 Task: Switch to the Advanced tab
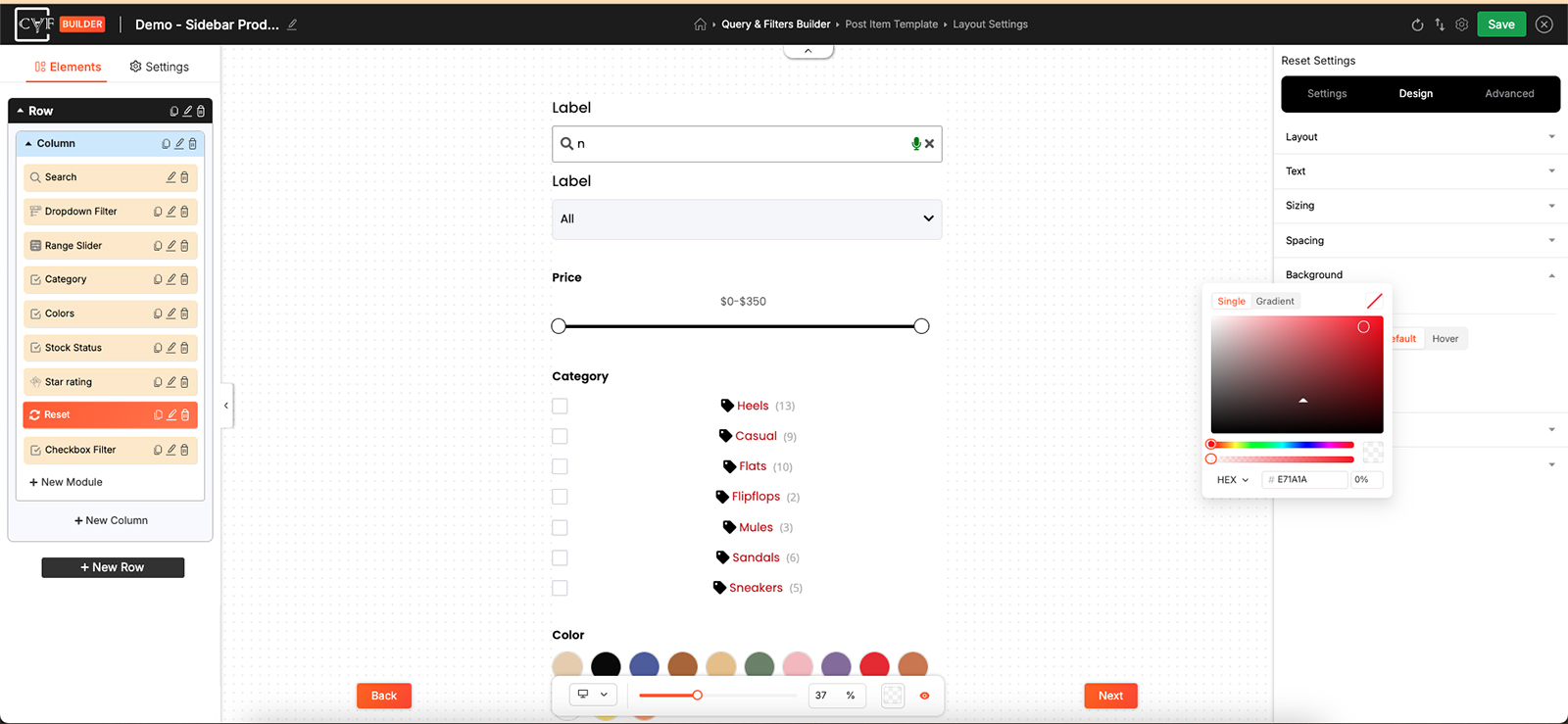[1509, 94]
